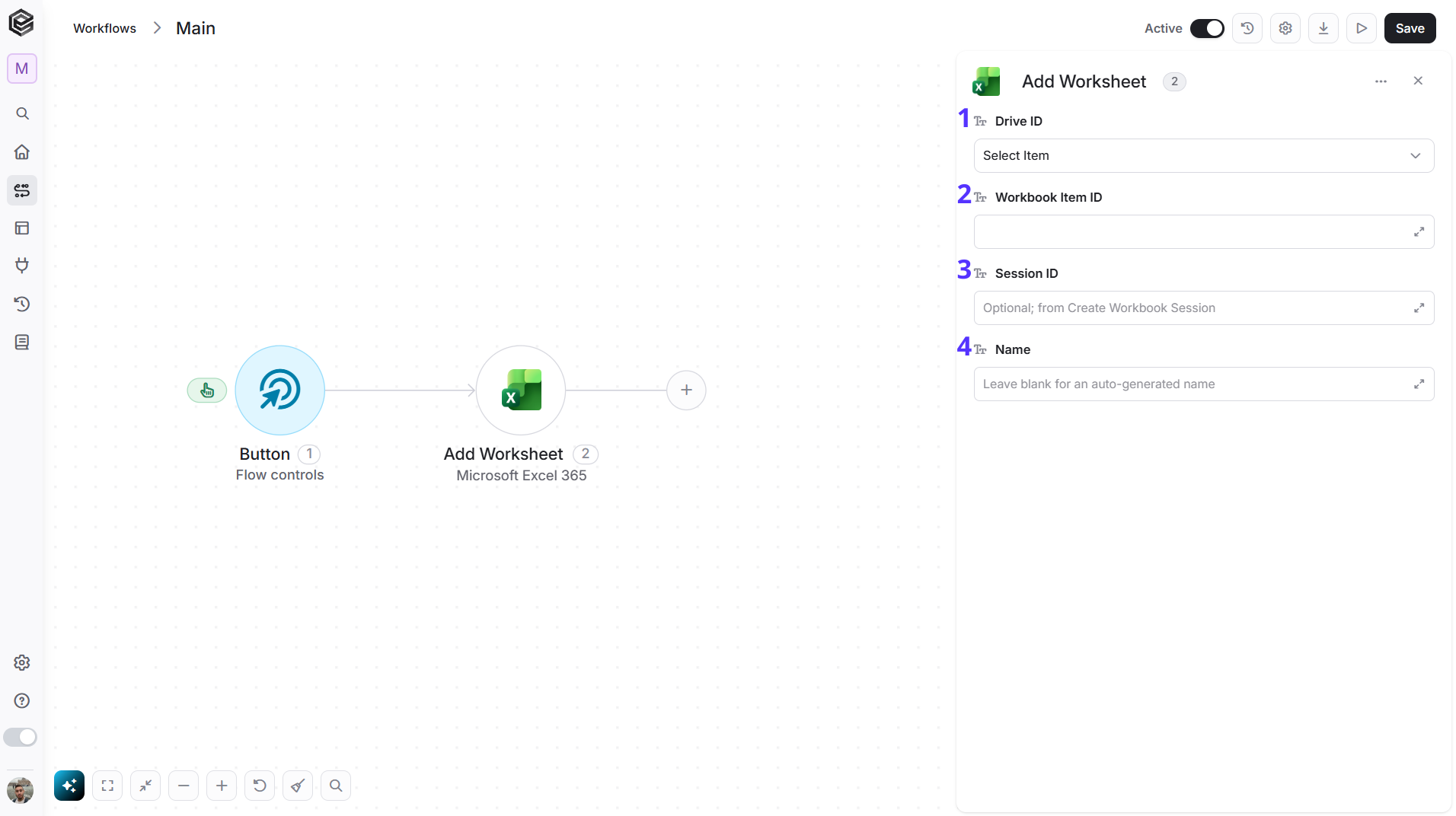
Task: Open the Workflows sidebar icon
Action: 22,190
